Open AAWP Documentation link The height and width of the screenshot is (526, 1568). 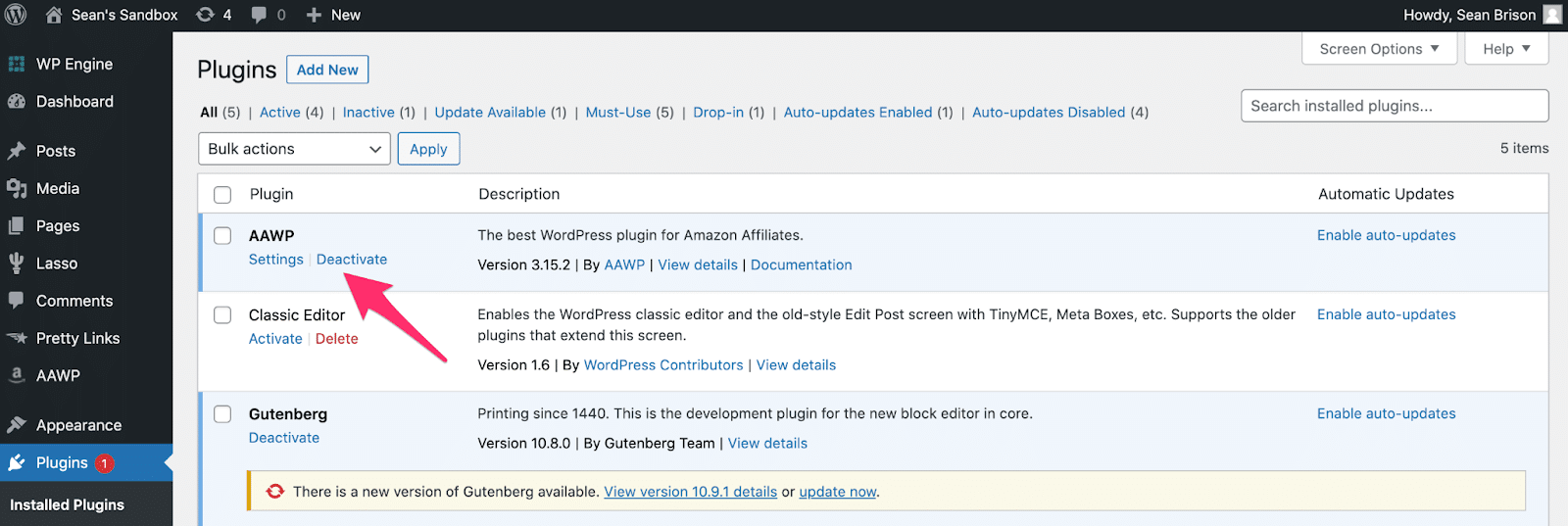pos(802,264)
